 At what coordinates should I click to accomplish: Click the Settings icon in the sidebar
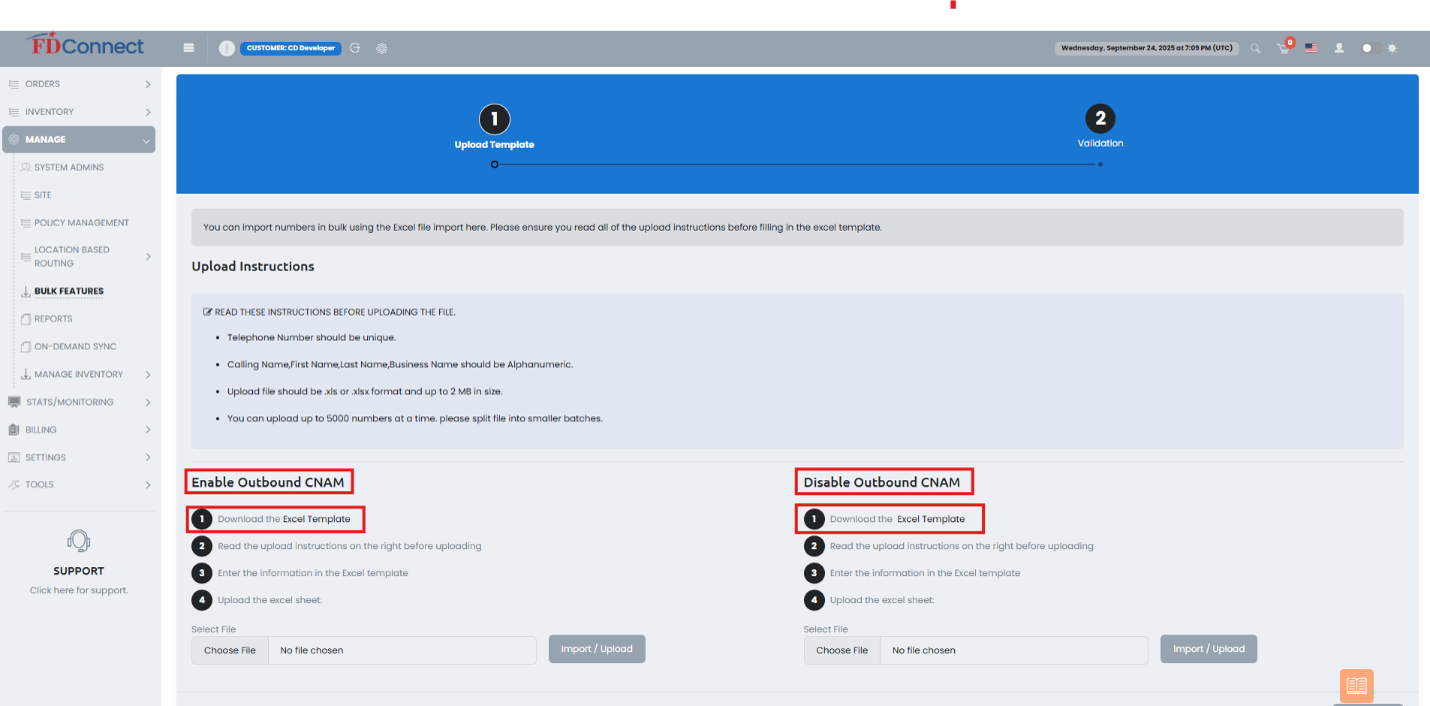[14, 457]
